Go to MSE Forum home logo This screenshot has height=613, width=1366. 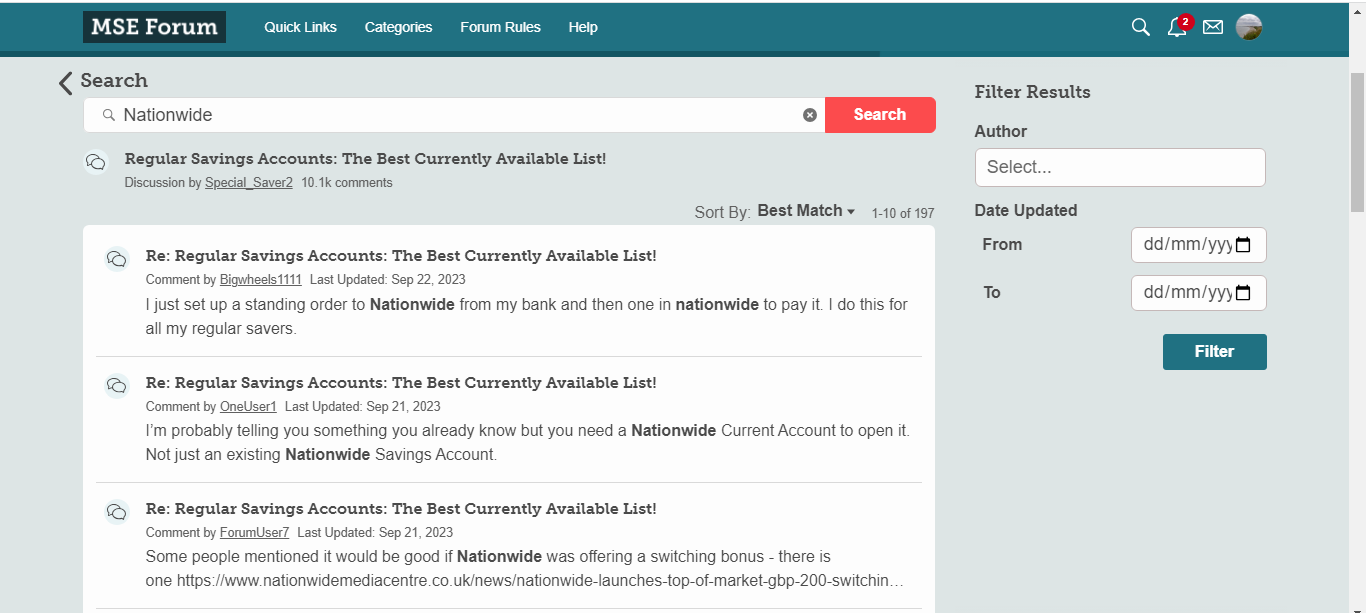[x=154, y=27]
